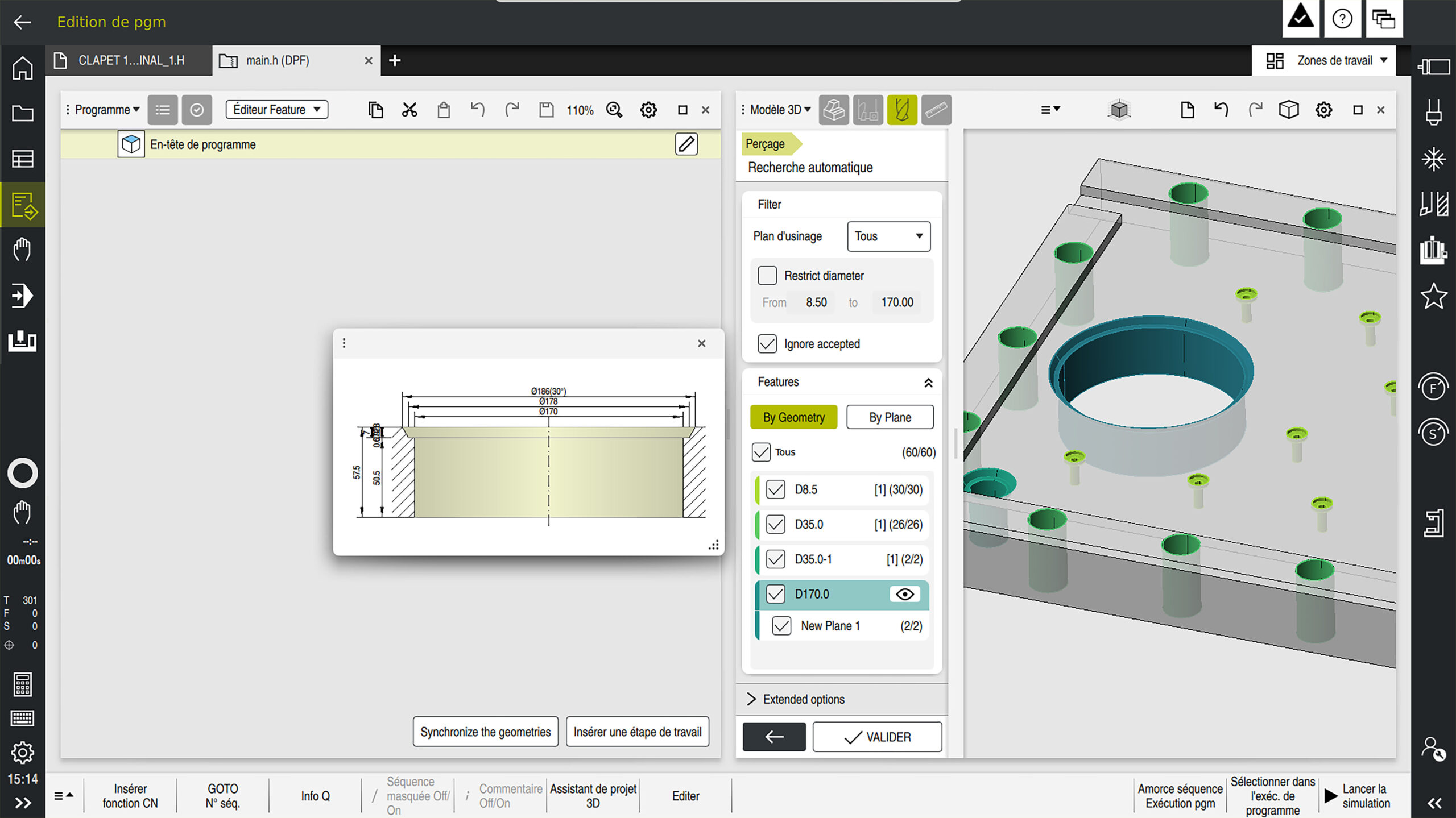The width and height of the screenshot is (1456, 818).
Task: Click the VALIDER button
Action: [877, 737]
